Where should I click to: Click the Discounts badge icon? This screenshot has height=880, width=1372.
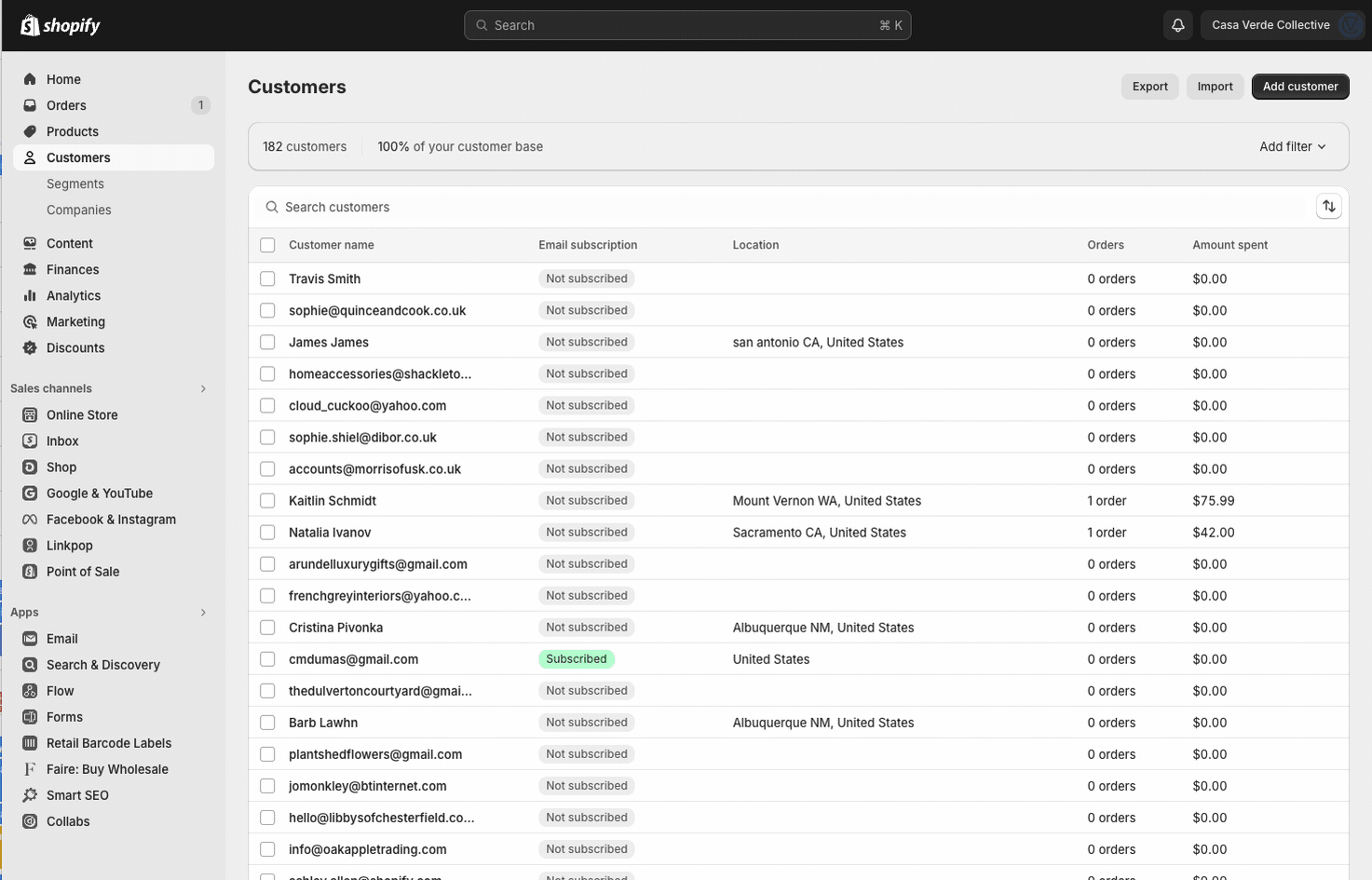click(x=30, y=347)
